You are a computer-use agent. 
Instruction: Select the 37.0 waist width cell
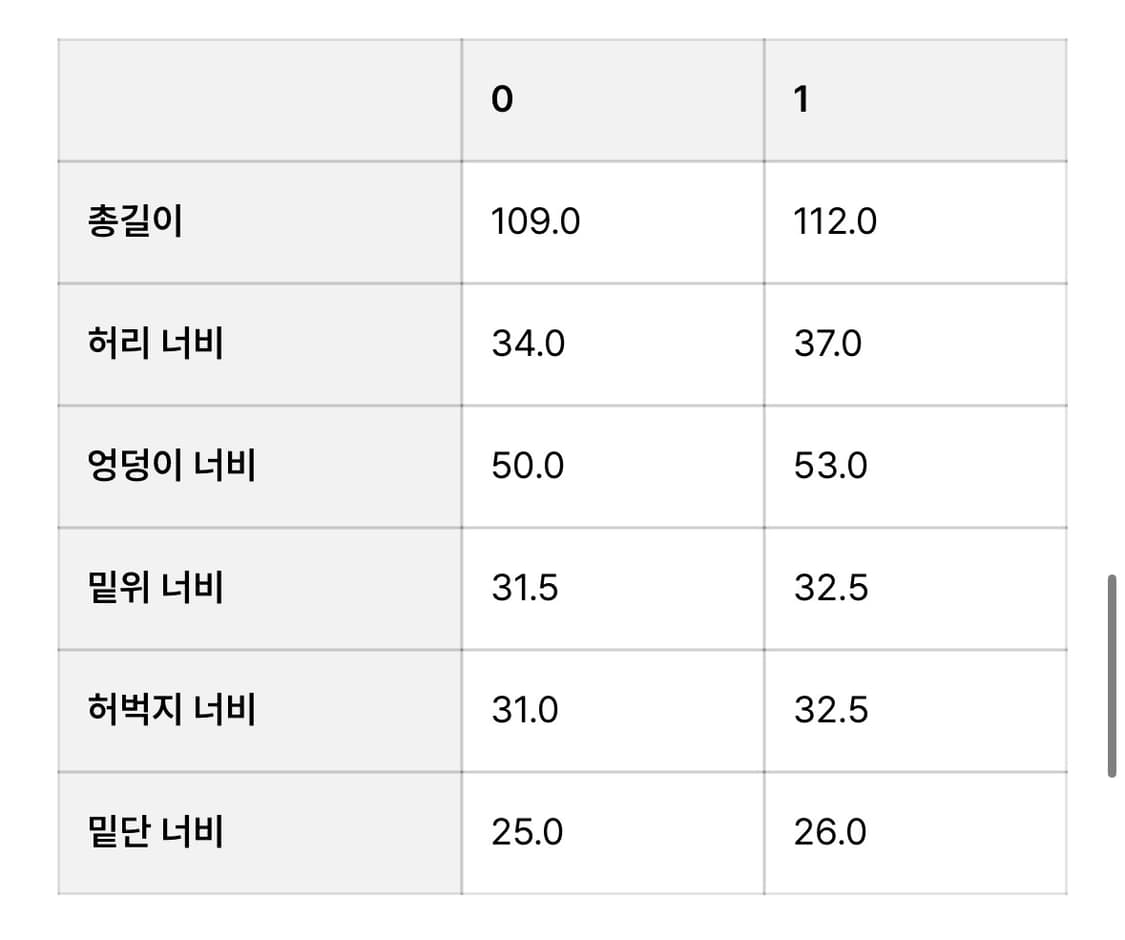[x=828, y=344]
